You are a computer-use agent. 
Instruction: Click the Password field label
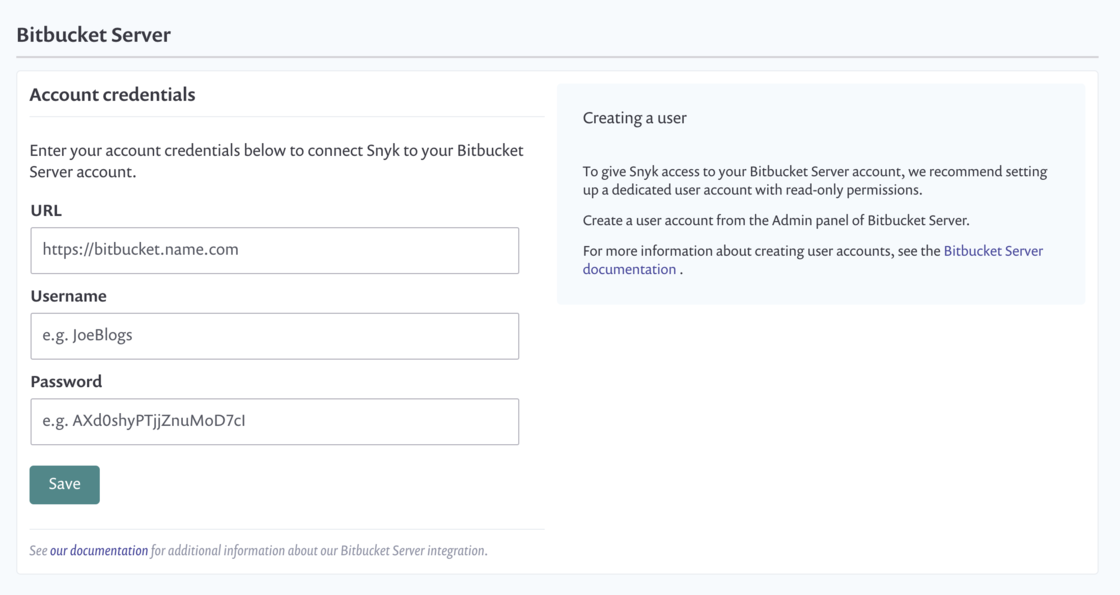point(66,382)
